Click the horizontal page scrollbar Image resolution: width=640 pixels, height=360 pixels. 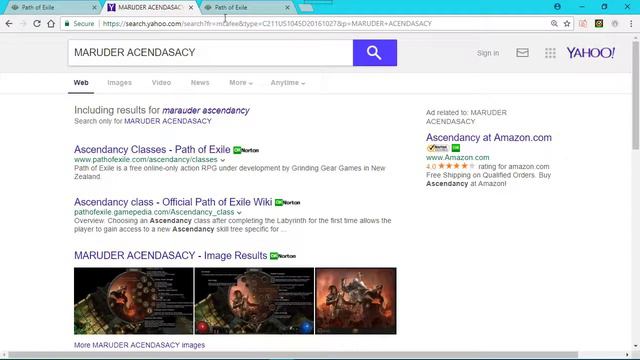(x=293, y=354)
